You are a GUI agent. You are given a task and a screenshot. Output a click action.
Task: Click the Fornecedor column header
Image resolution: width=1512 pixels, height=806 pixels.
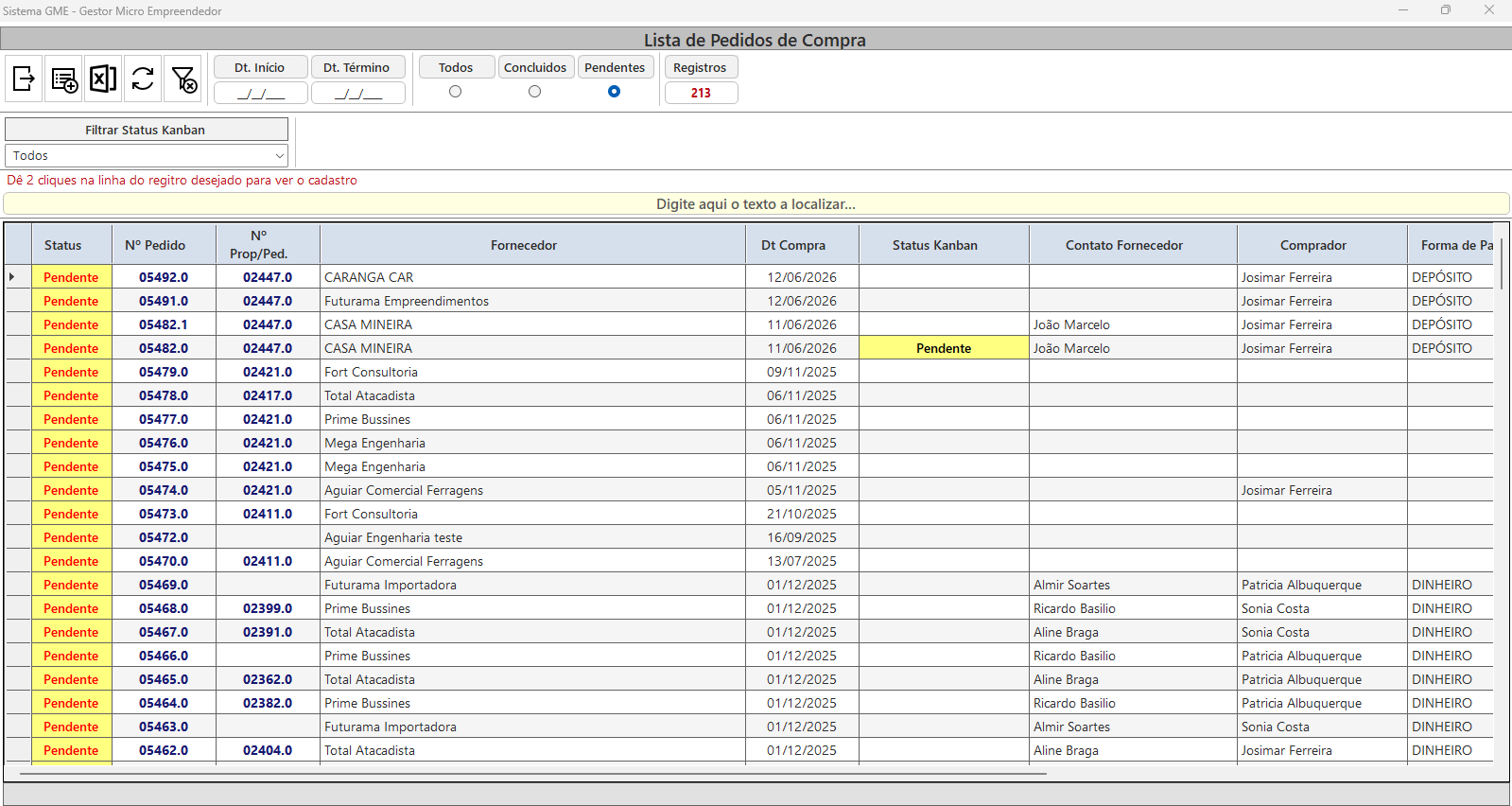tap(532, 245)
